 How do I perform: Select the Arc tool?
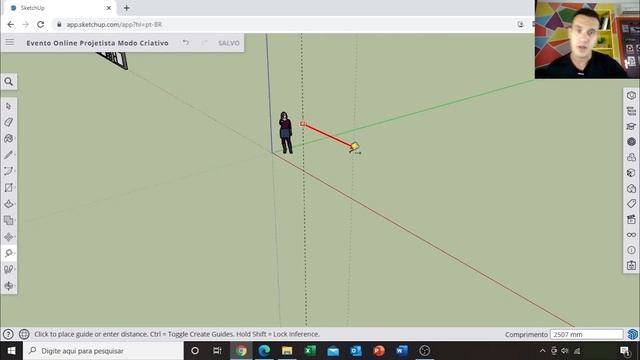[9, 171]
